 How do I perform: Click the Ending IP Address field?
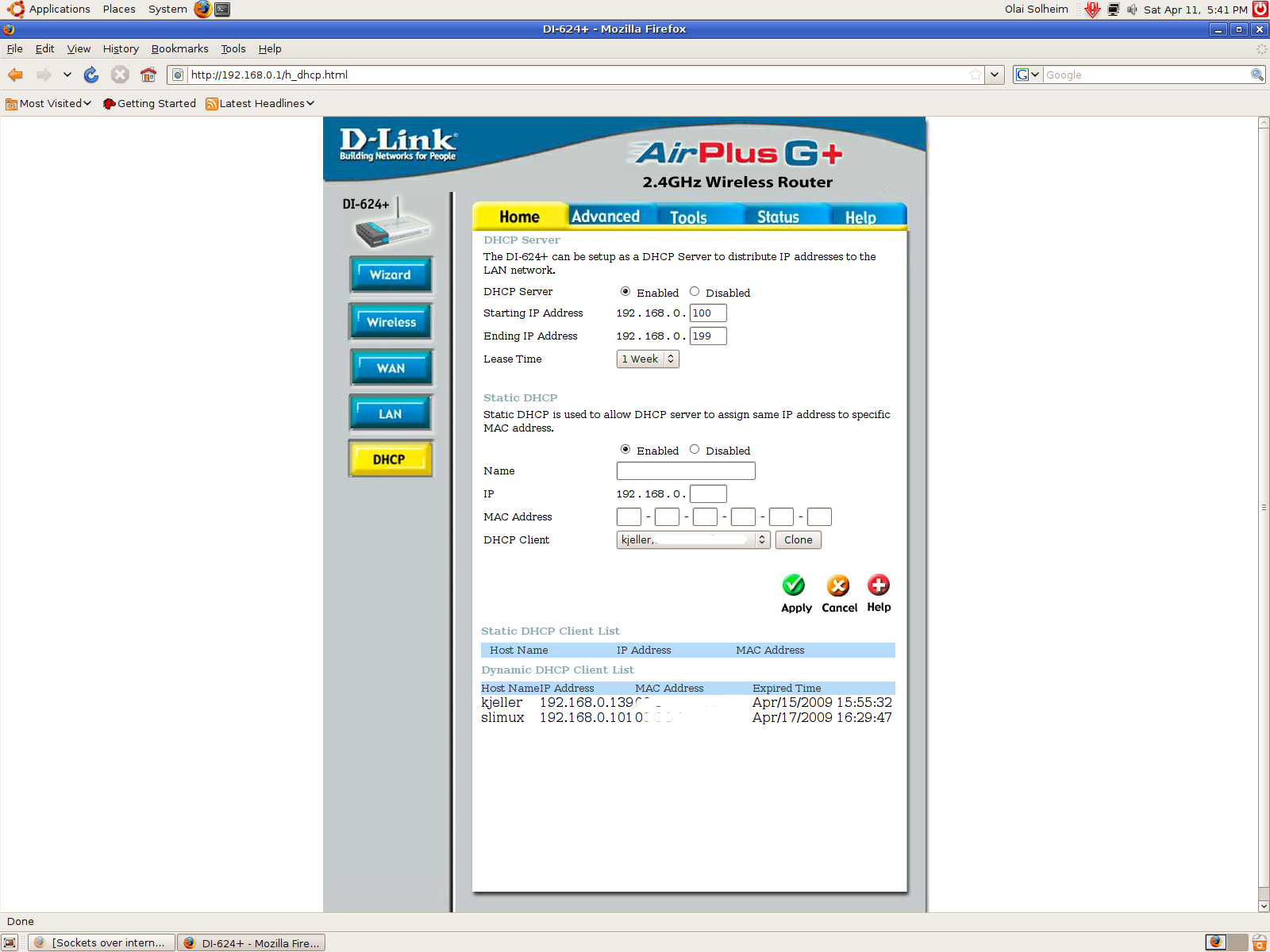(708, 336)
